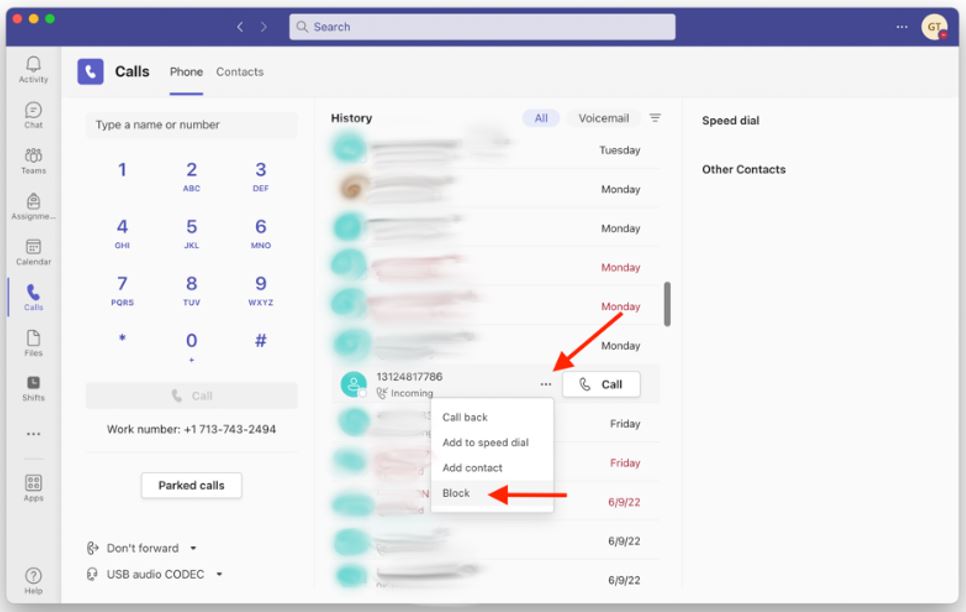
Task: Open the Shifts app
Action: (x=33, y=389)
